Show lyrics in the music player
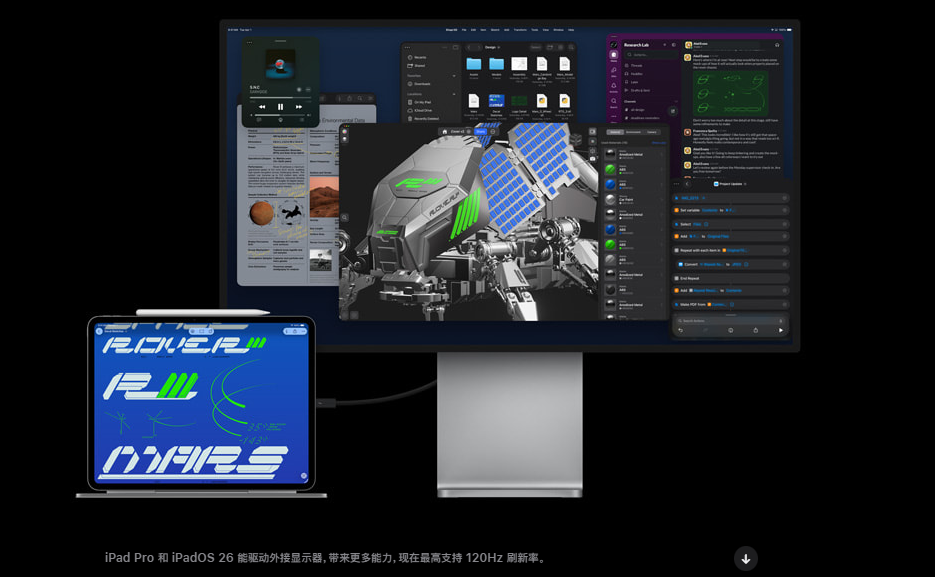 click(x=258, y=120)
